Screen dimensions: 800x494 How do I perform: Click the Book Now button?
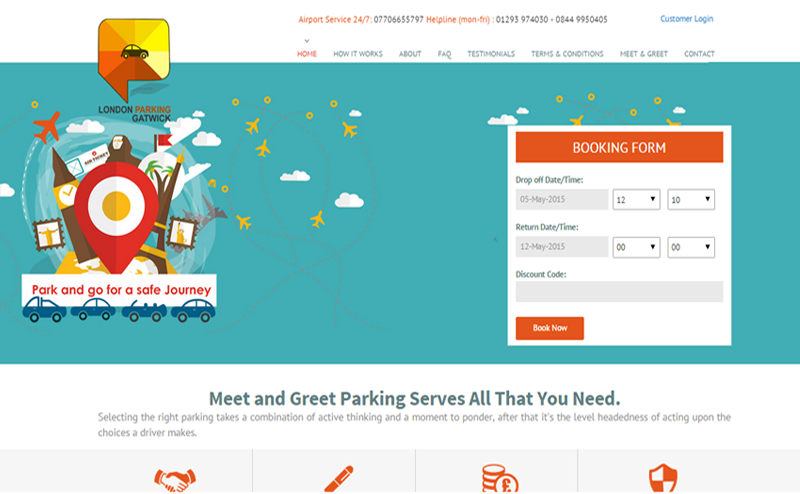pos(549,328)
